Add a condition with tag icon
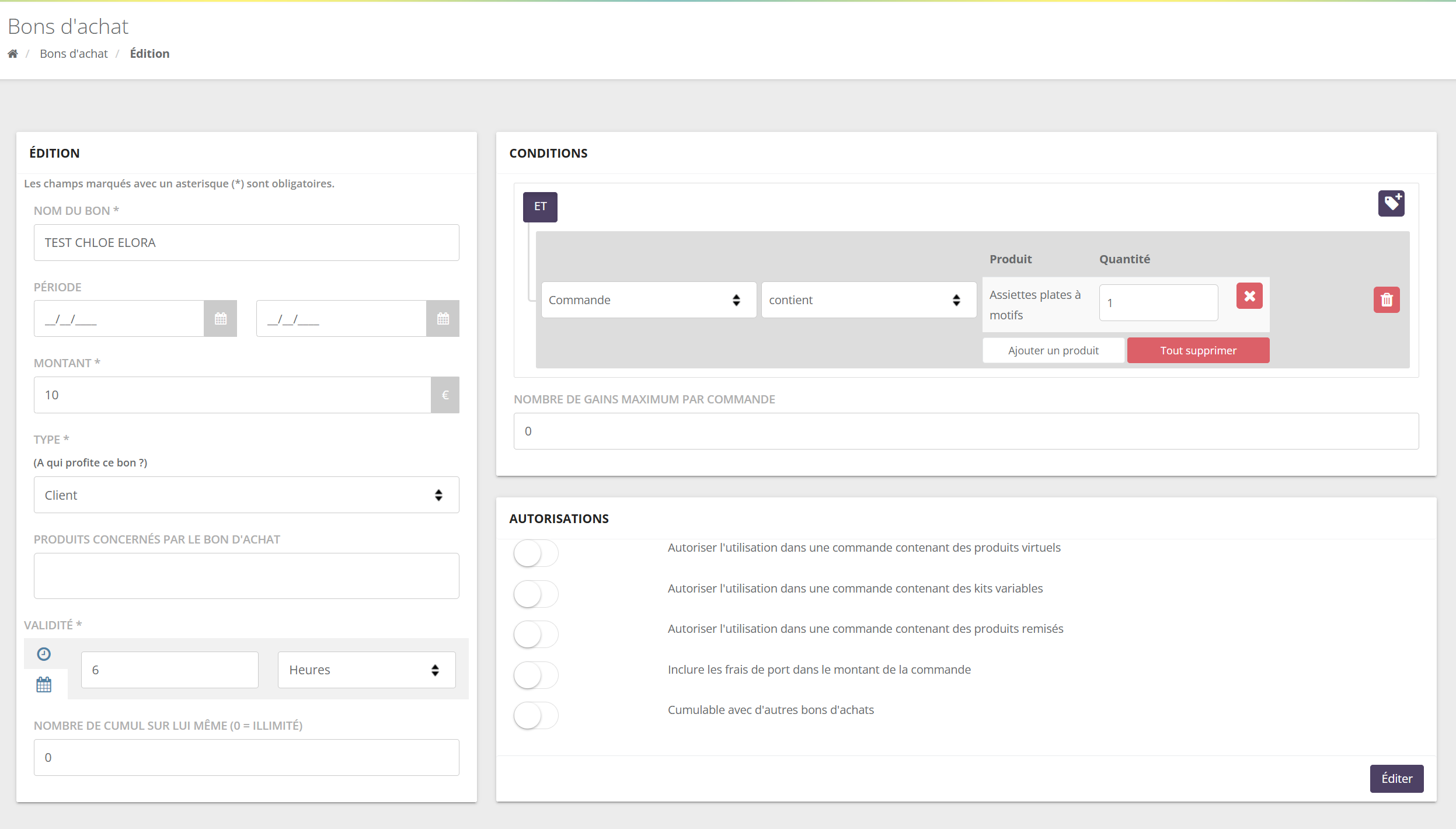The image size is (1456, 829). (x=1391, y=203)
